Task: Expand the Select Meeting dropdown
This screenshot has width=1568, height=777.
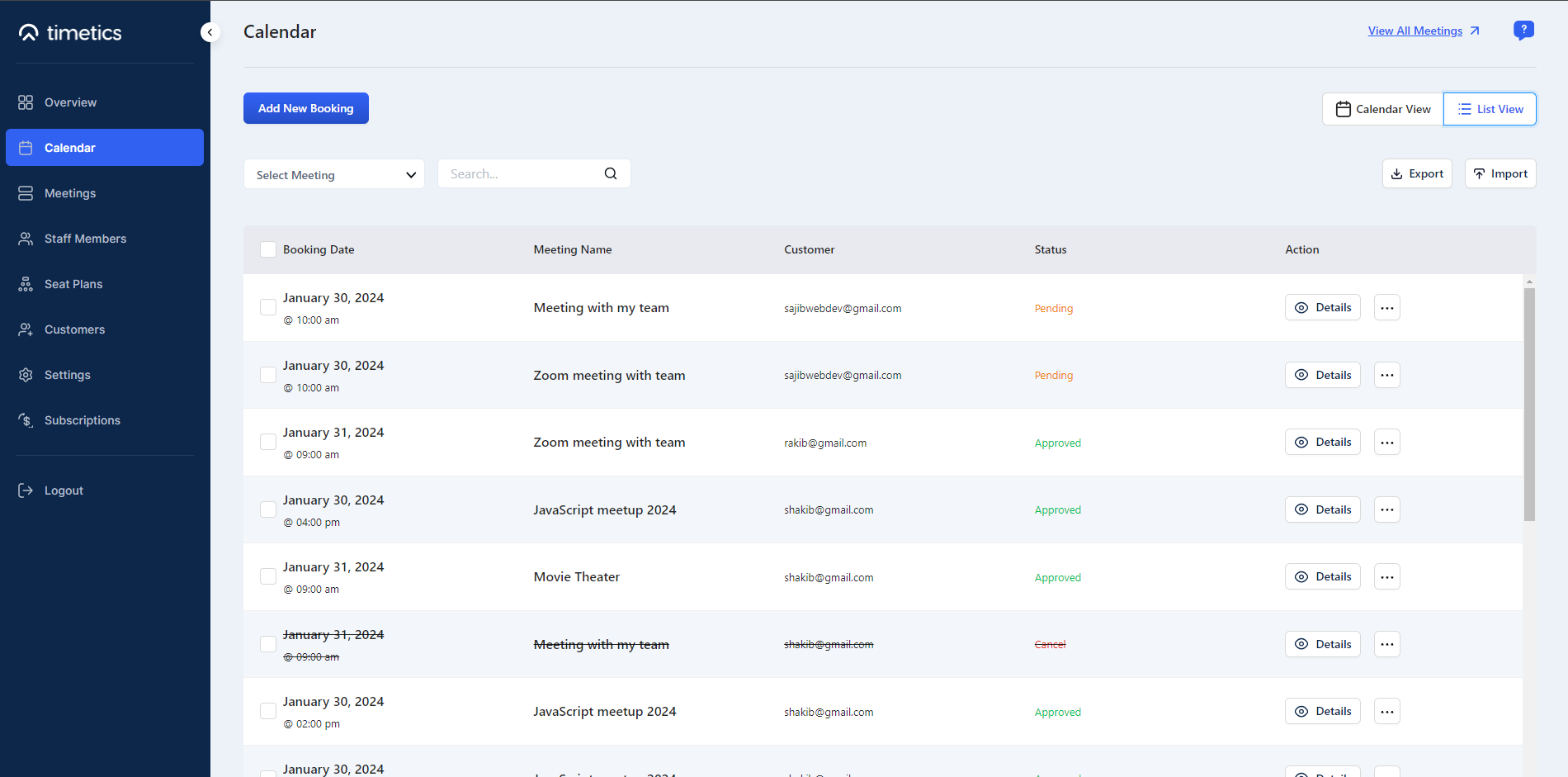Action: 333,174
